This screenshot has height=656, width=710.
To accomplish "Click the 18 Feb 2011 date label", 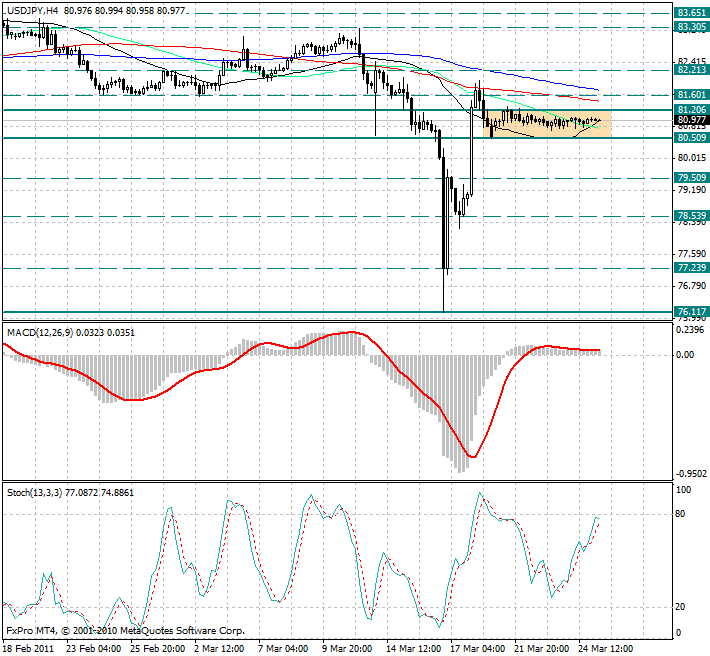I will 28,649.
